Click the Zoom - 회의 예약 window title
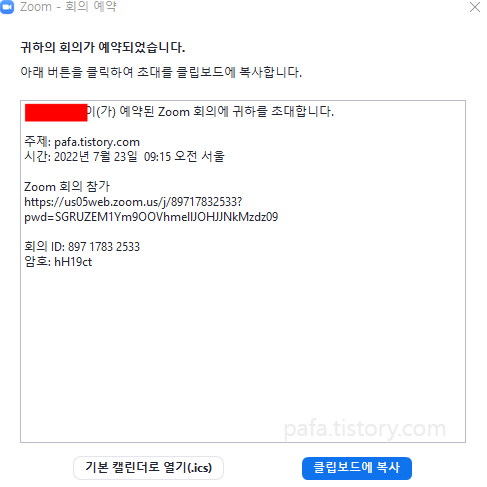 (68, 7)
